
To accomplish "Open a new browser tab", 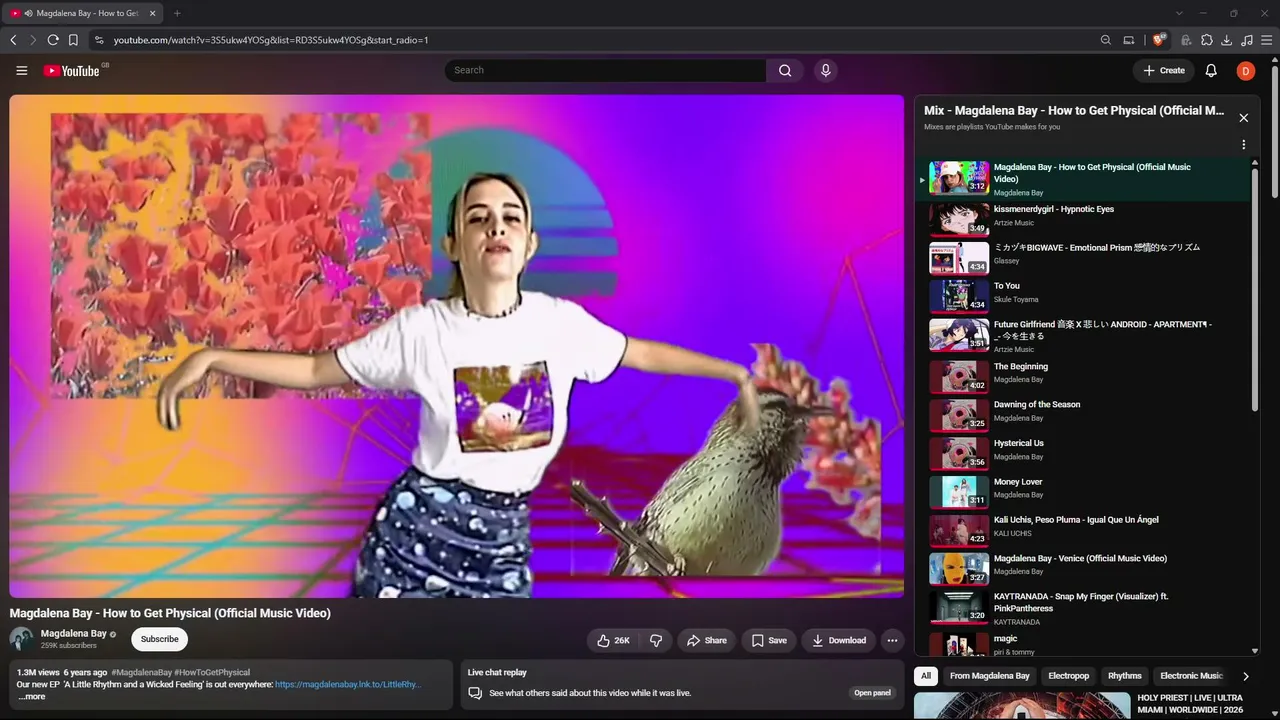I will point(177,13).
